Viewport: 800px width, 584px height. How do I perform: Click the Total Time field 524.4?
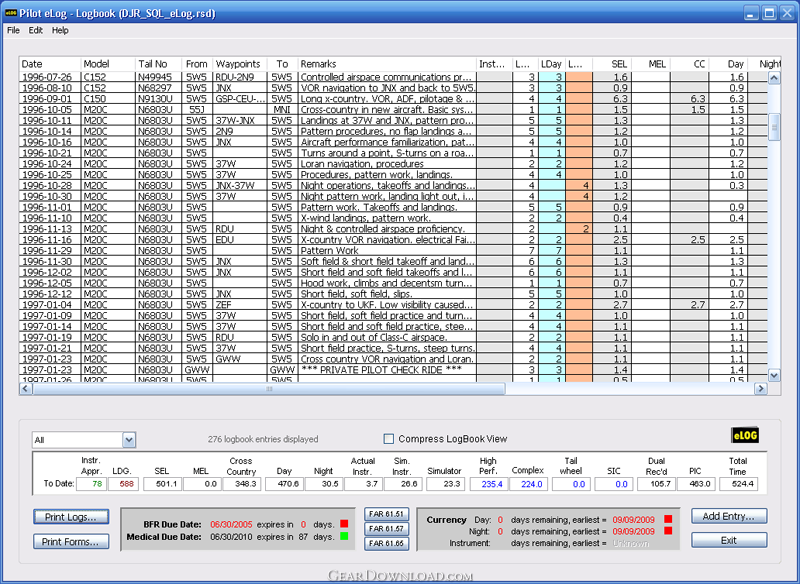738,484
